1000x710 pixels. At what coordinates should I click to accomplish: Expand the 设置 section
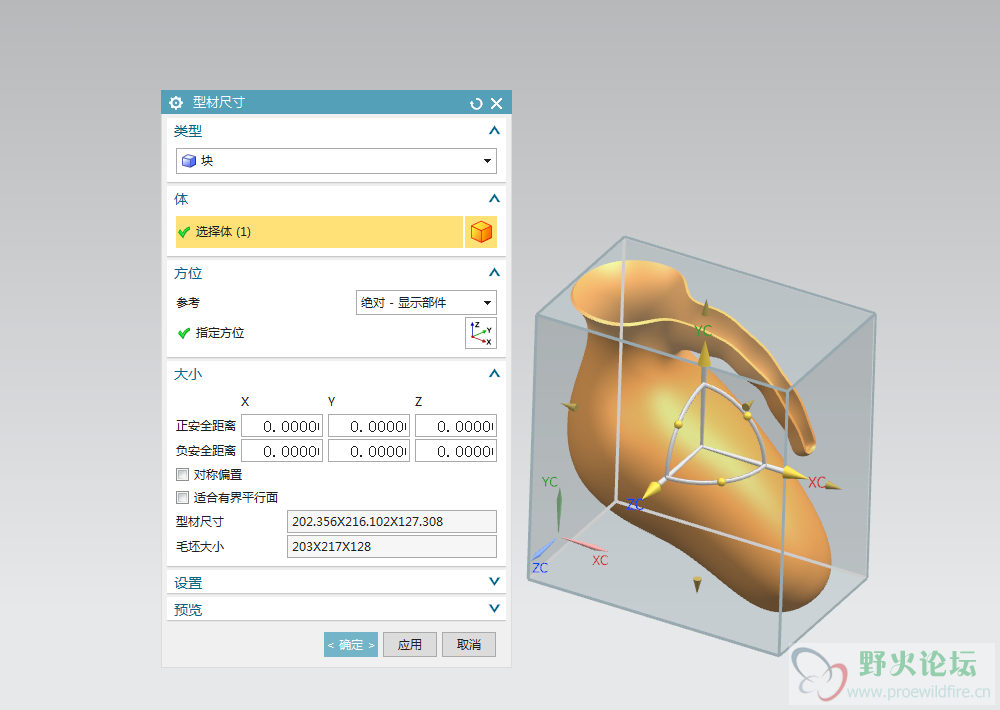pyautogui.click(x=494, y=582)
